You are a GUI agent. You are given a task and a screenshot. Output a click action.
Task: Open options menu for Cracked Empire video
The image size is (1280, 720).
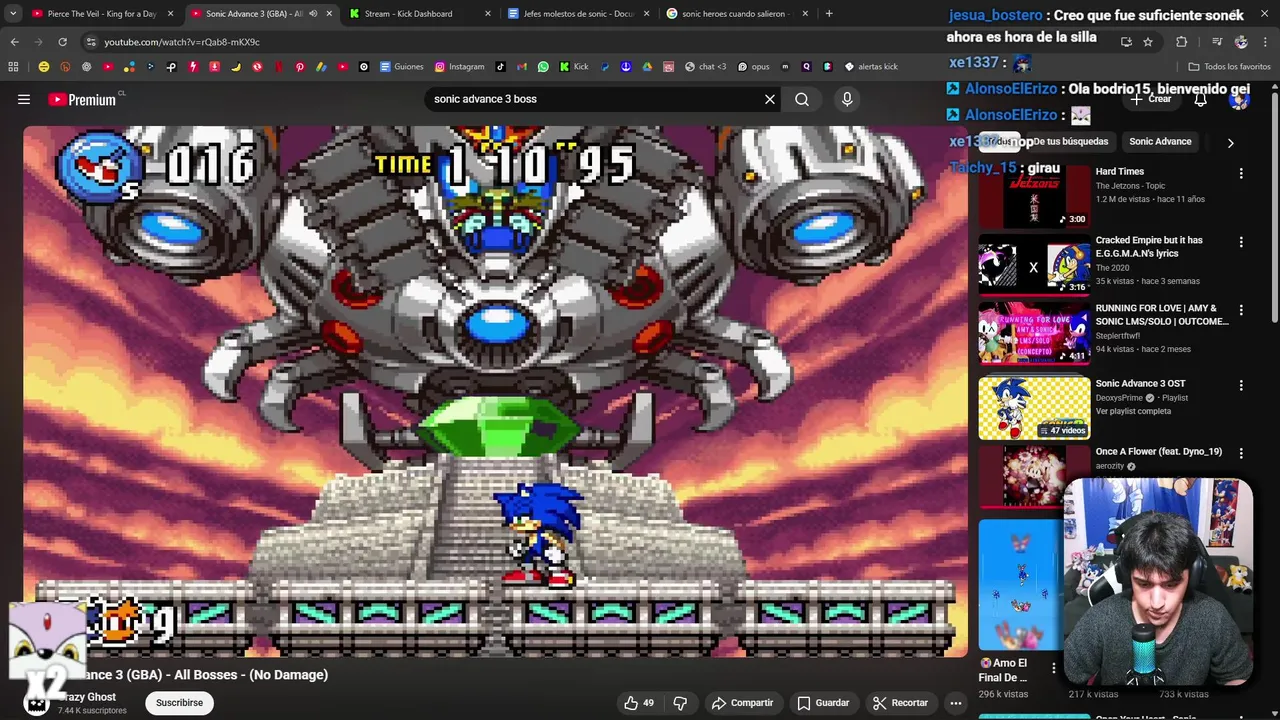(1241, 242)
